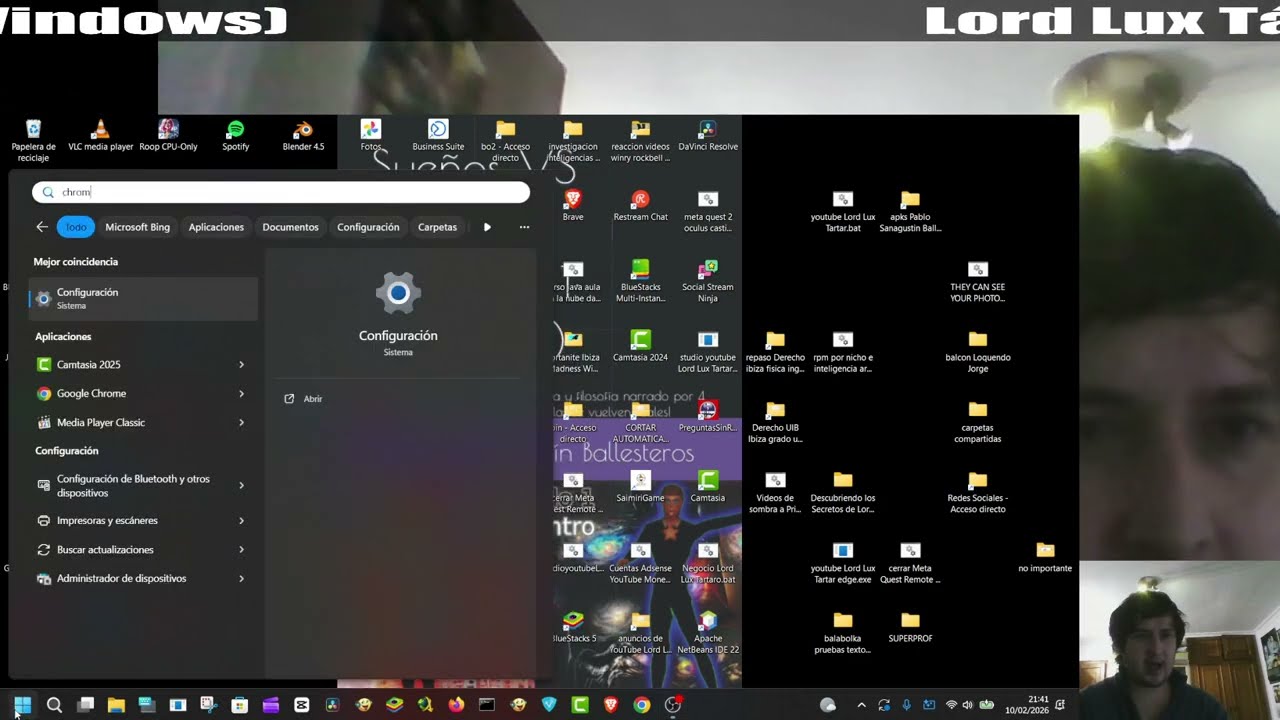Open Firefox from the taskbar

click(x=456, y=705)
